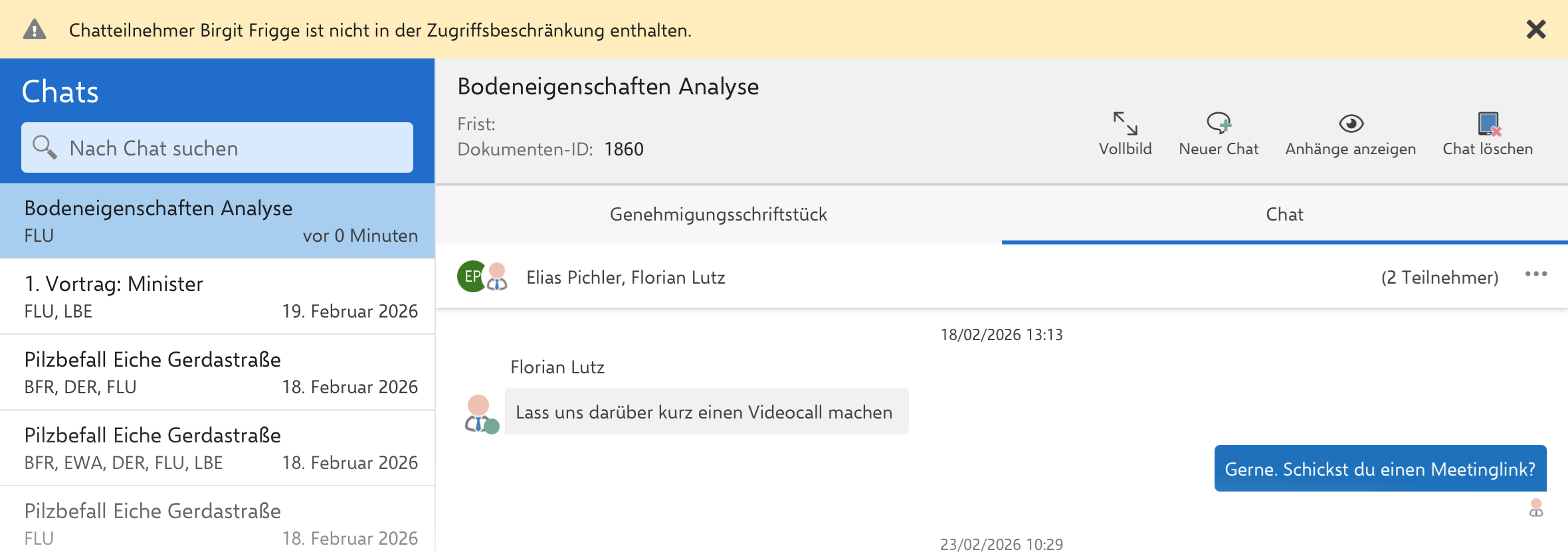Click the Dokumenten-ID value 1860
Image resolution: width=1568 pixels, height=552 pixels.
(624, 149)
